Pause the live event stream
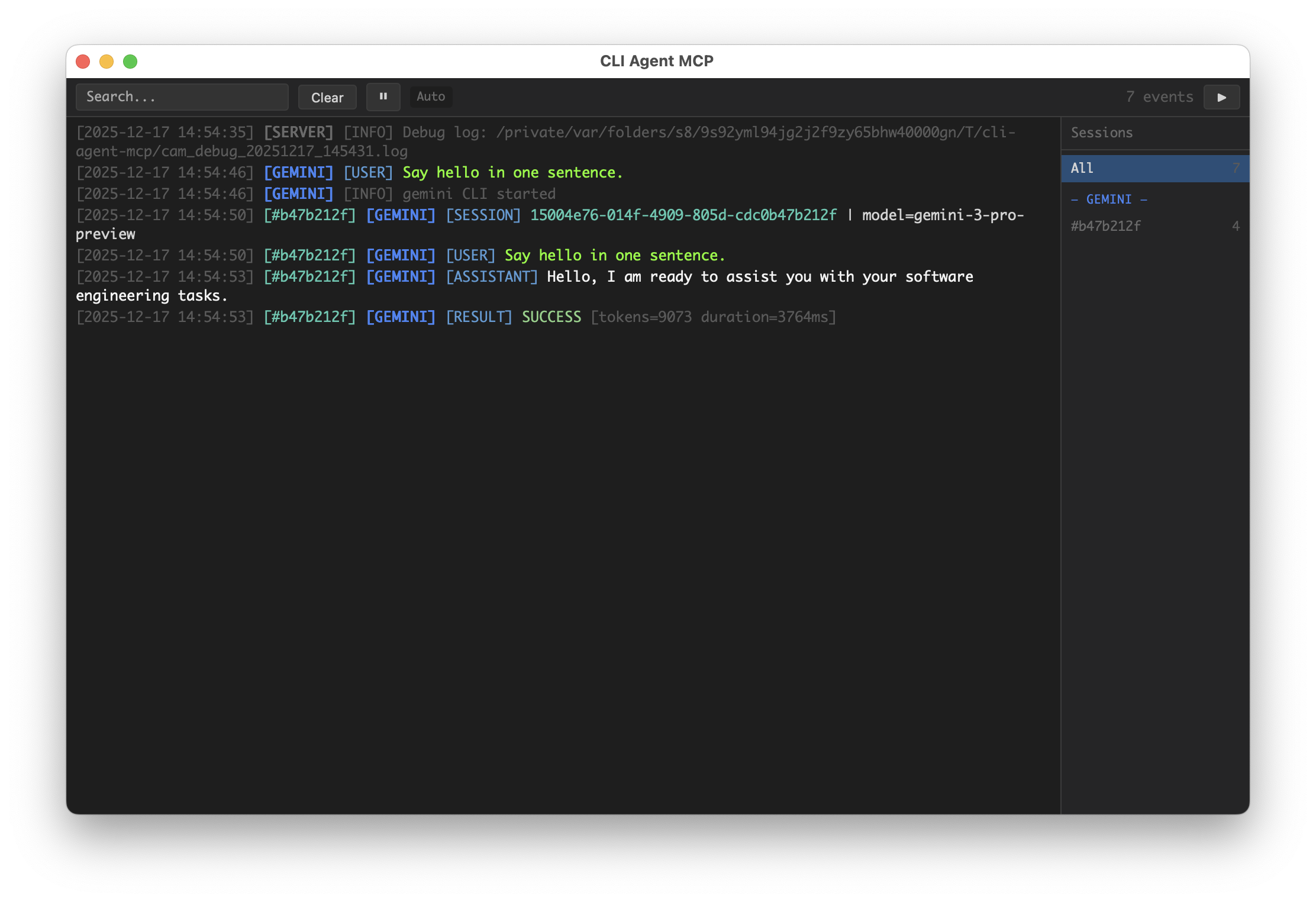This screenshot has width=1316, height=902. pyautogui.click(x=383, y=96)
